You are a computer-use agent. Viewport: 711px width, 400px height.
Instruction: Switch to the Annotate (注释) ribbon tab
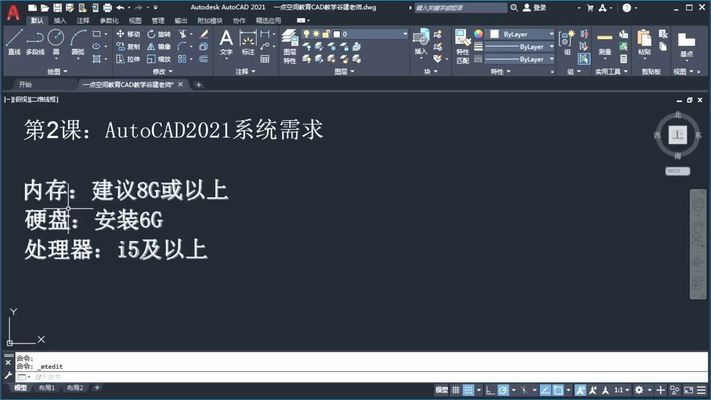click(x=83, y=20)
